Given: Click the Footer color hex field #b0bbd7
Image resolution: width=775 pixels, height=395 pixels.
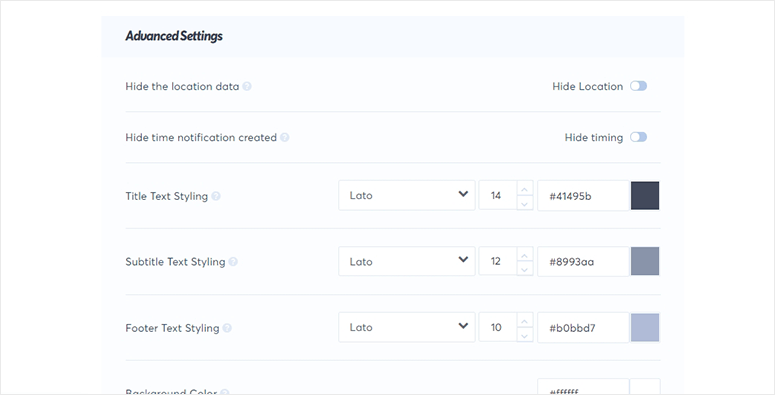Looking at the screenshot, I should click(583, 327).
